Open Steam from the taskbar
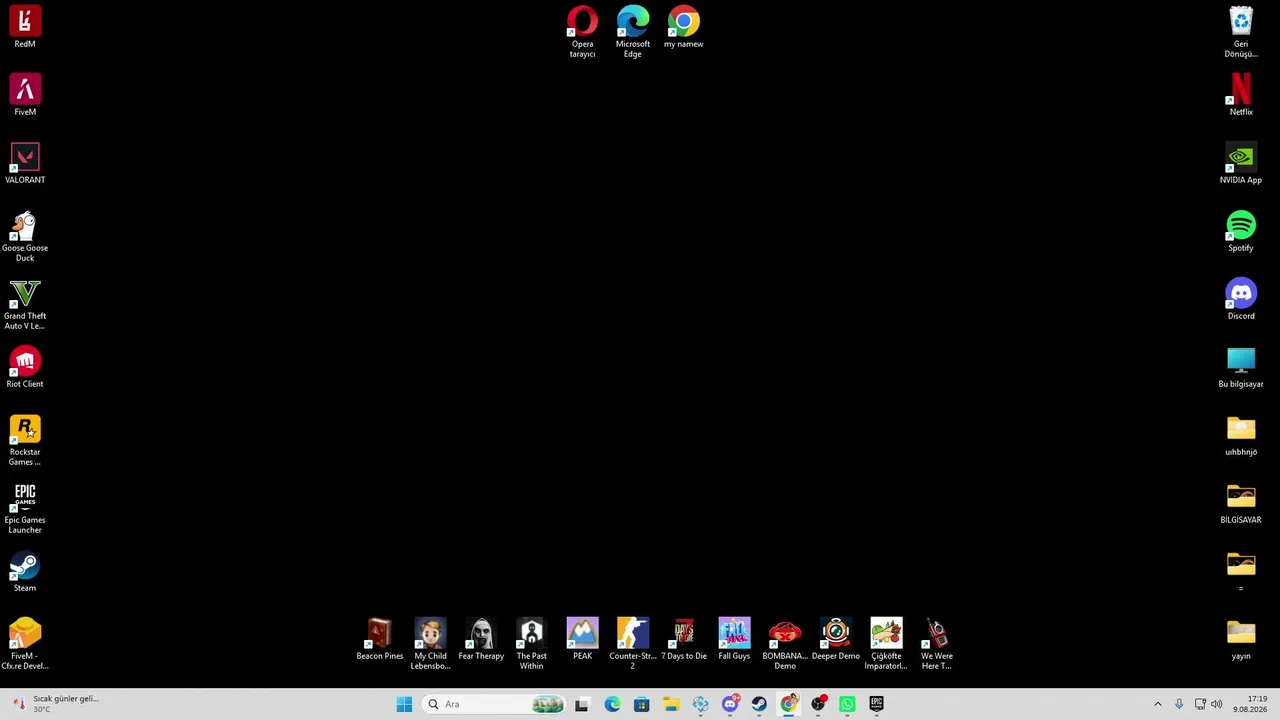The image size is (1280, 720). tap(759, 704)
